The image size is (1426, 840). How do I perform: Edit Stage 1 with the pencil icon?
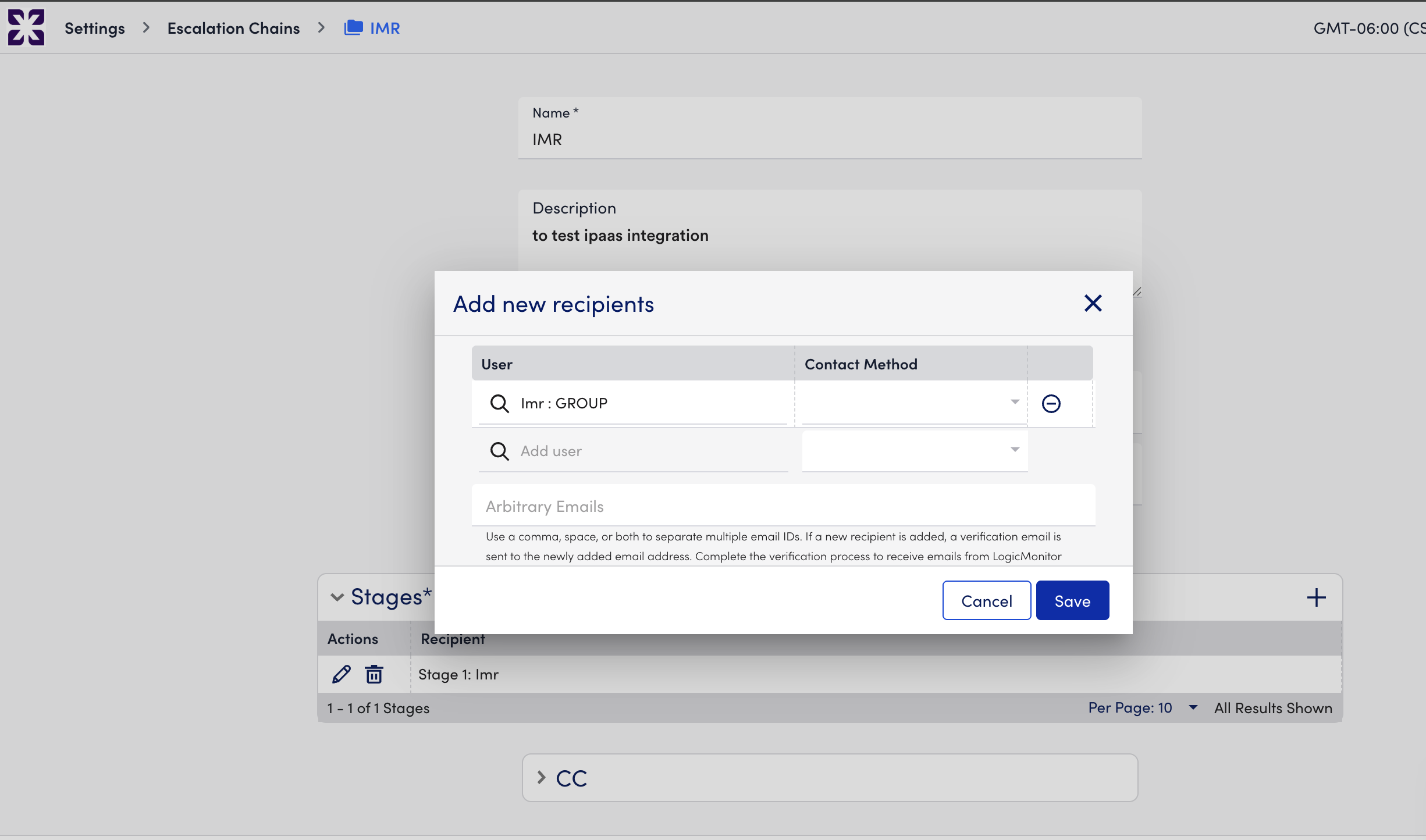coord(342,674)
